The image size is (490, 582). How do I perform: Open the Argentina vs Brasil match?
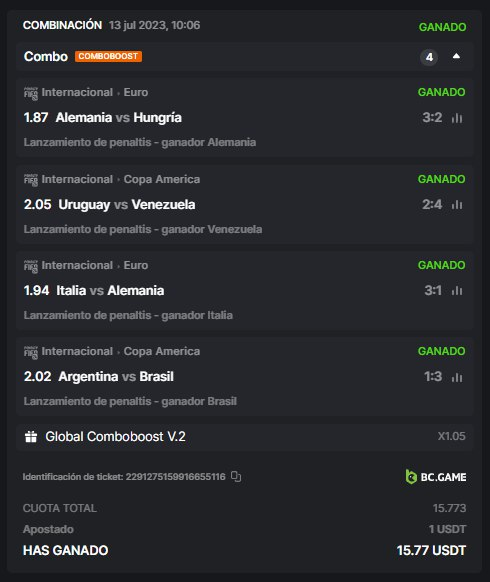116,377
